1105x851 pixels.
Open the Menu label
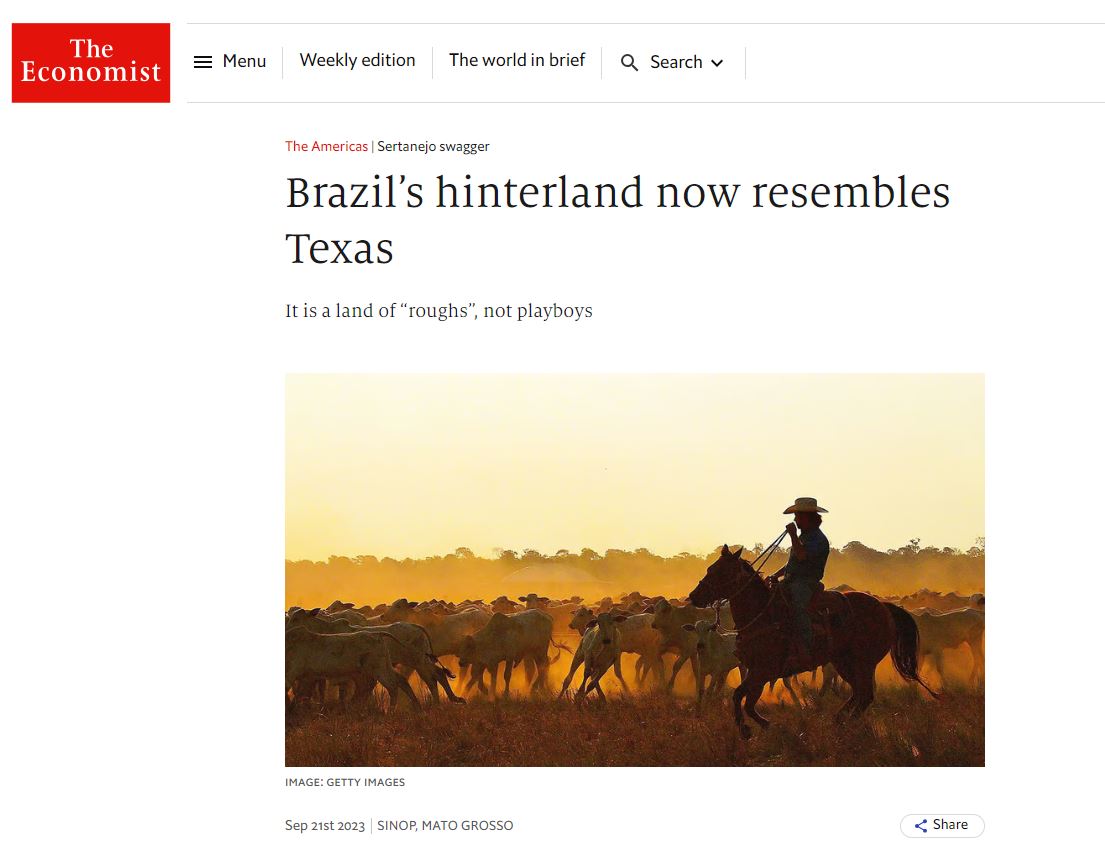(244, 61)
